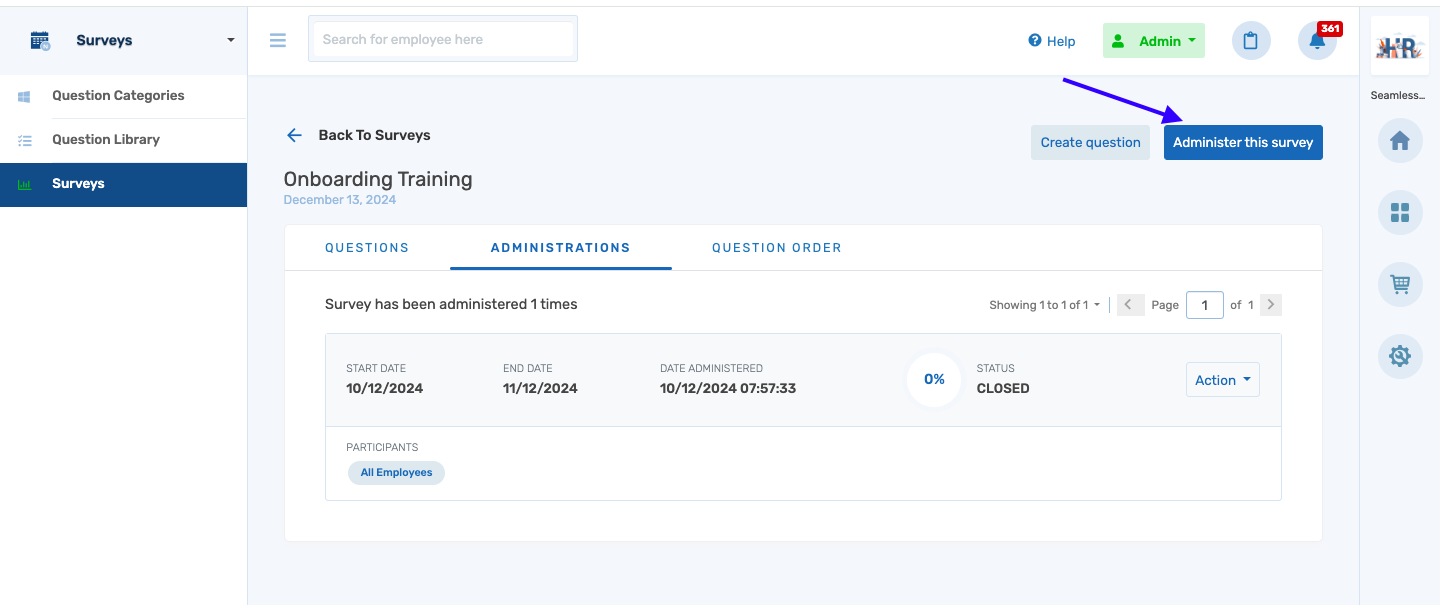Click the back arrow icon

(x=294, y=135)
